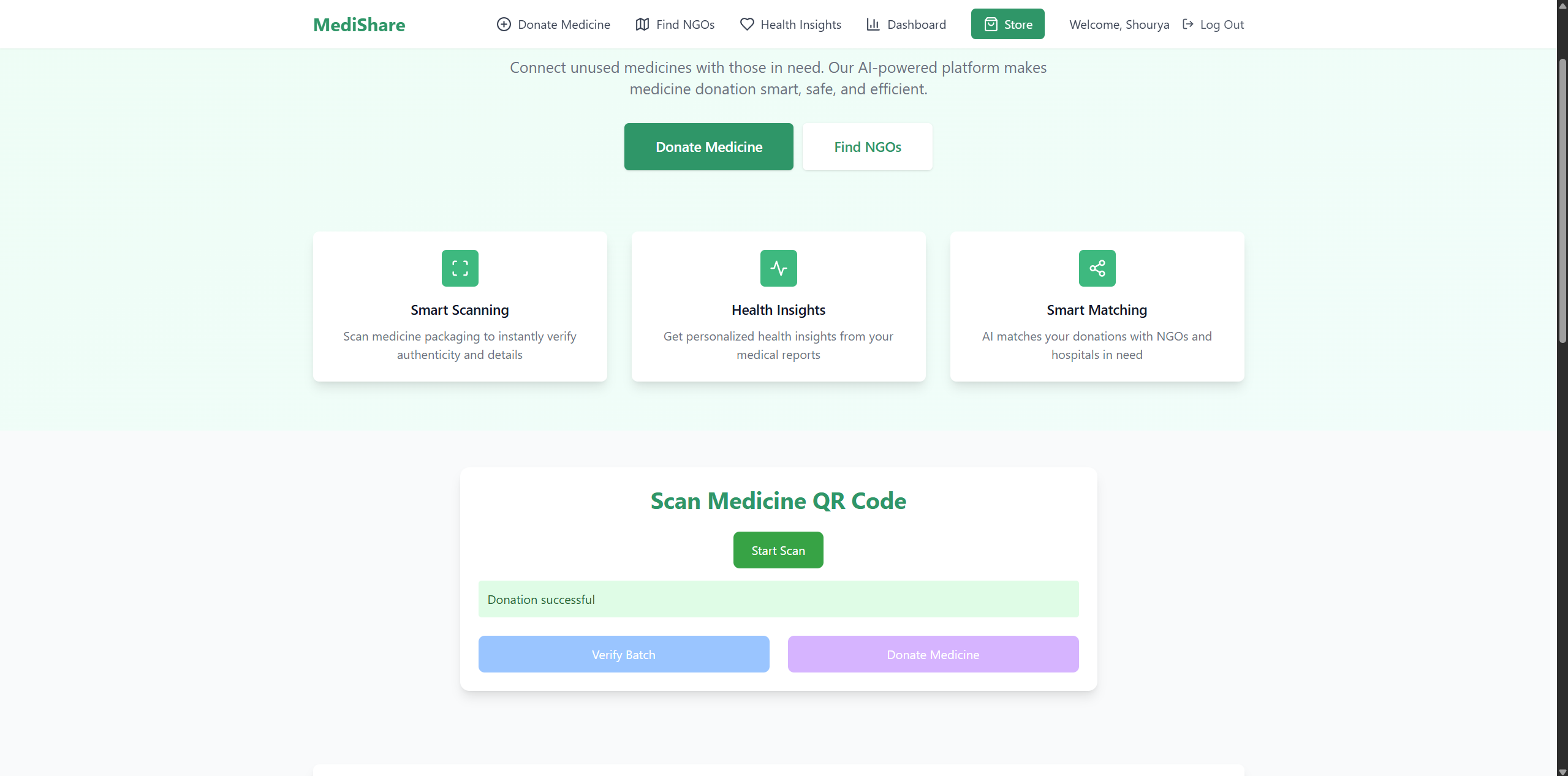Open the Health Insights nav menu item
1568x776 pixels.
point(801,24)
